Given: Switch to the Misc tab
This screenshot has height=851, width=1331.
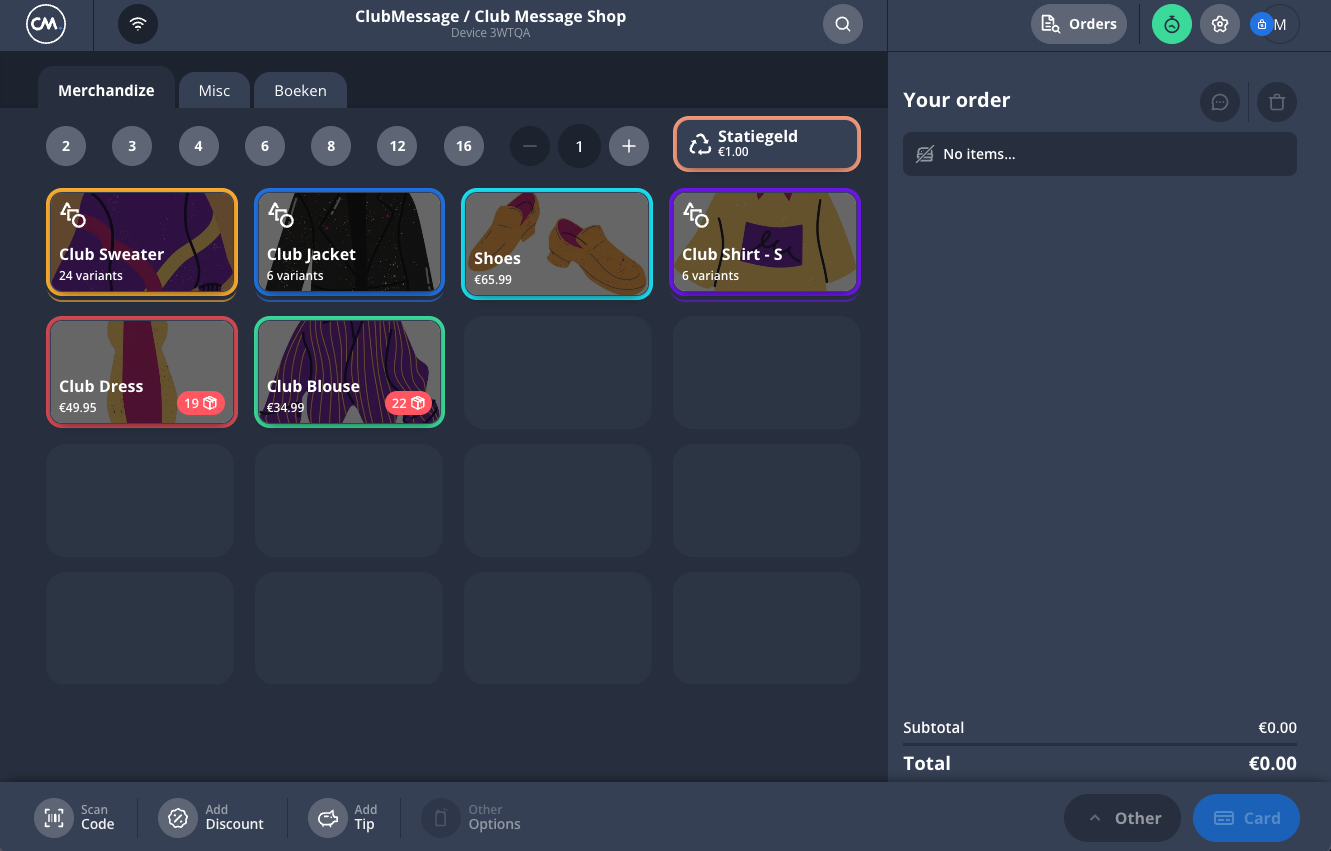Looking at the screenshot, I should [214, 90].
